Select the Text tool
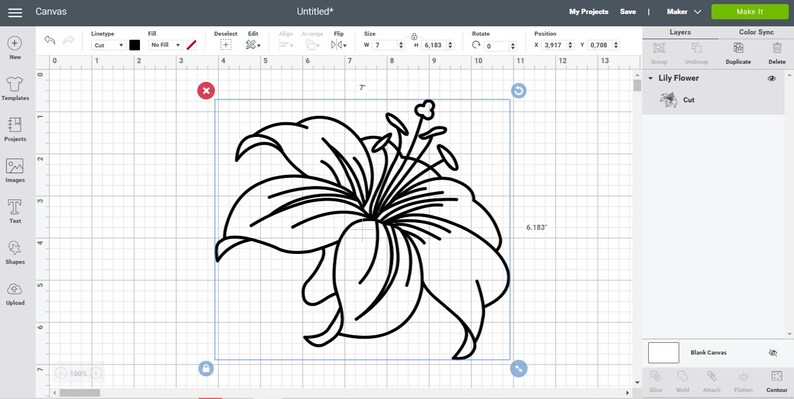The height and width of the screenshot is (399, 794). [15, 212]
